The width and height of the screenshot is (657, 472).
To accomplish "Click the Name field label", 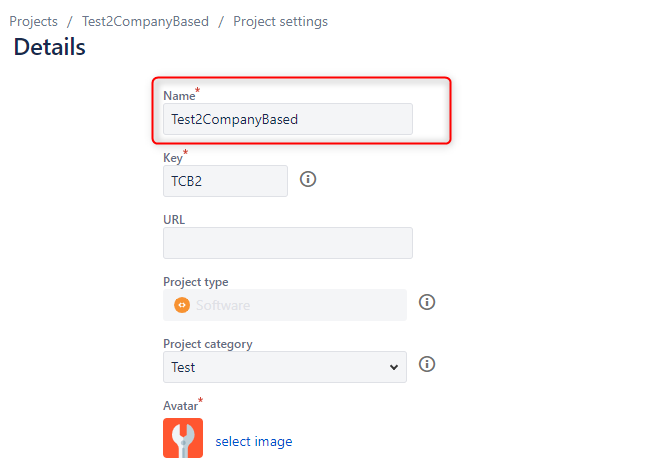I will (179, 96).
